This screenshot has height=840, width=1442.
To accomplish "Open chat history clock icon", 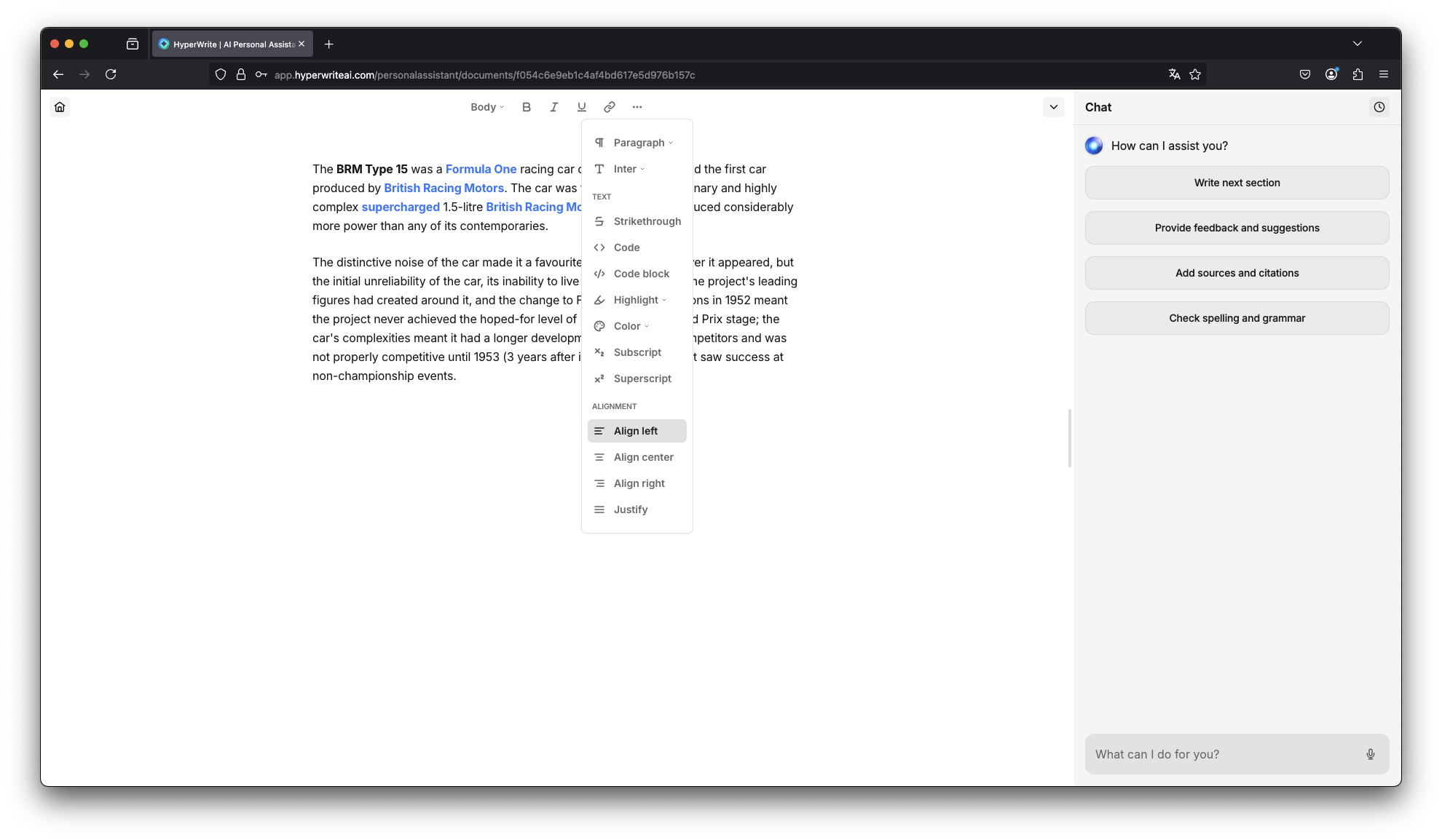I will point(1379,107).
